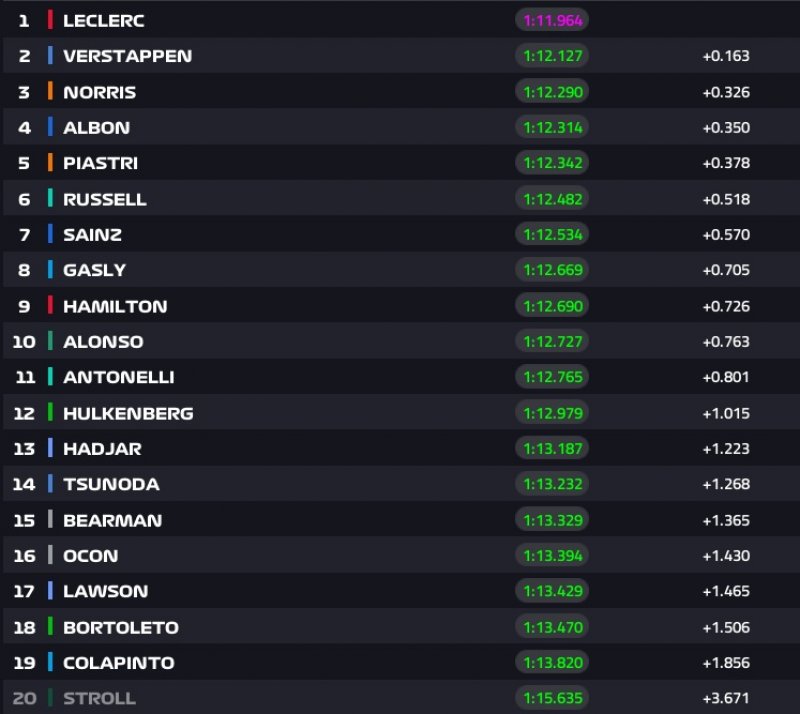Image resolution: width=800 pixels, height=714 pixels.
Task: Click the orange team color bar beside NORRIS
Action: coord(50,92)
